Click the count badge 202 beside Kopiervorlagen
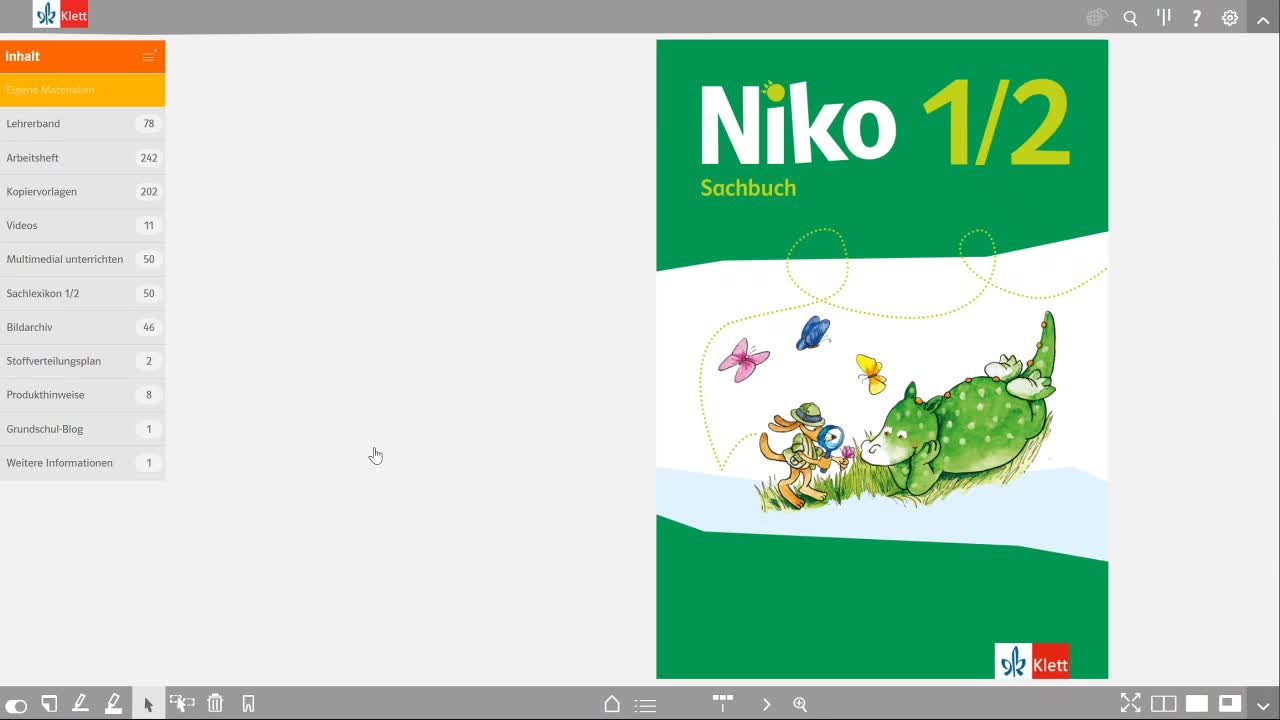 coord(149,192)
